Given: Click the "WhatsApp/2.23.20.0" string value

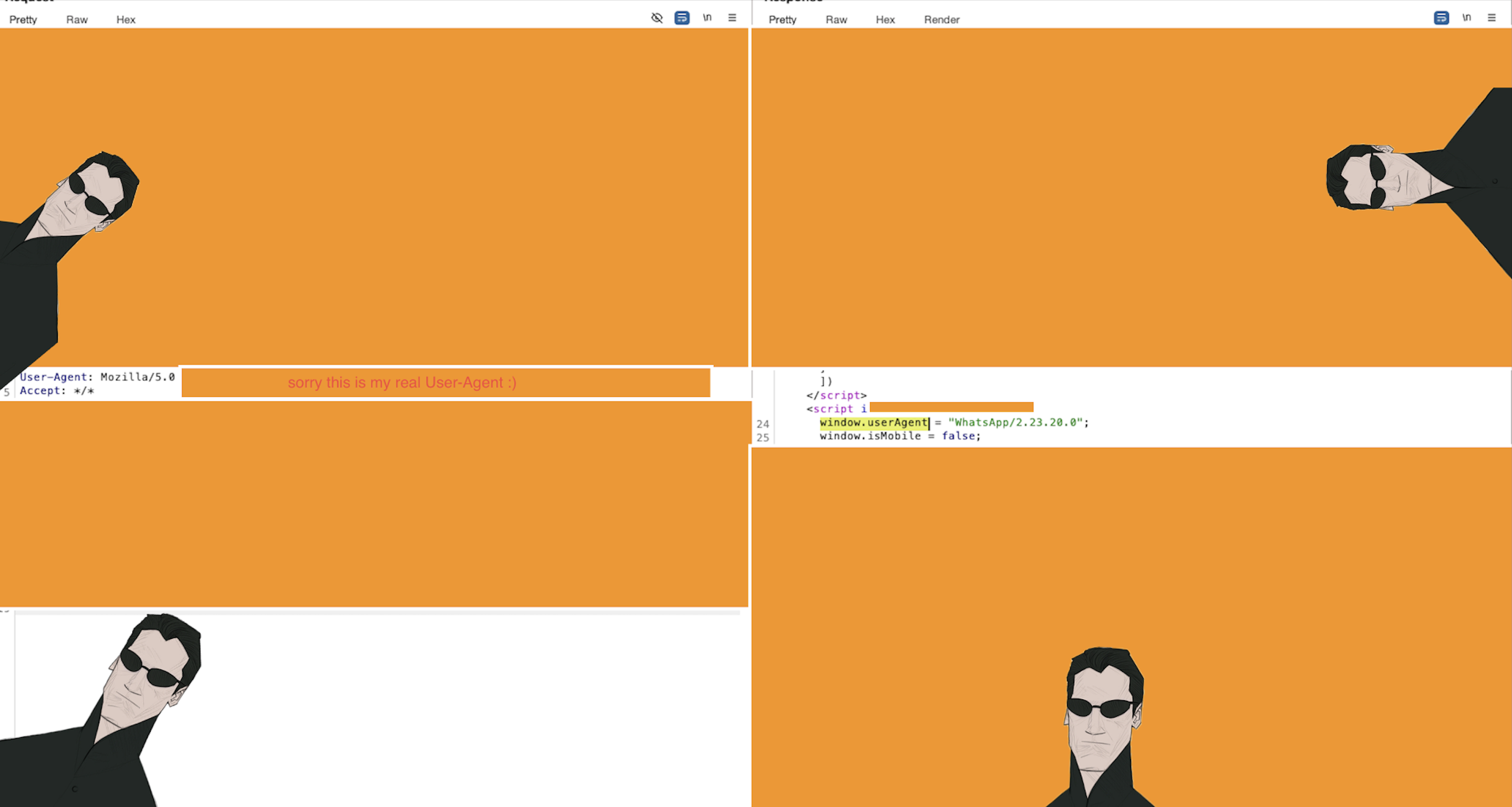Looking at the screenshot, I should pos(1015,422).
